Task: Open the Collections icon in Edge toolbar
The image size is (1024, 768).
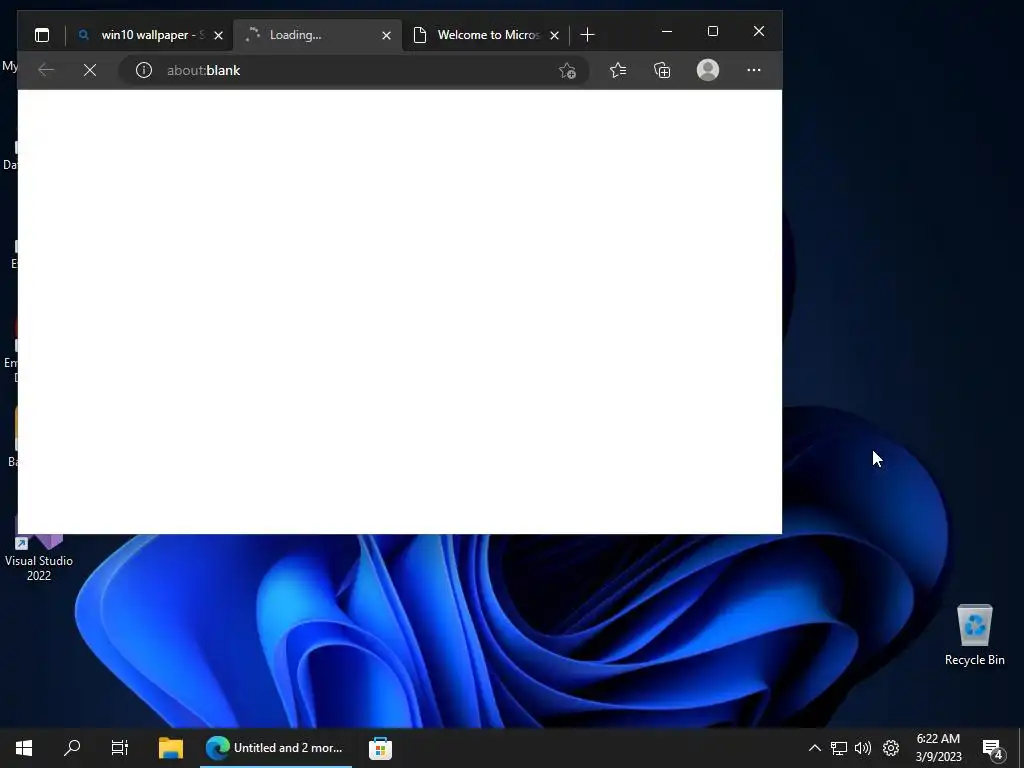Action: click(x=662, y=70)
